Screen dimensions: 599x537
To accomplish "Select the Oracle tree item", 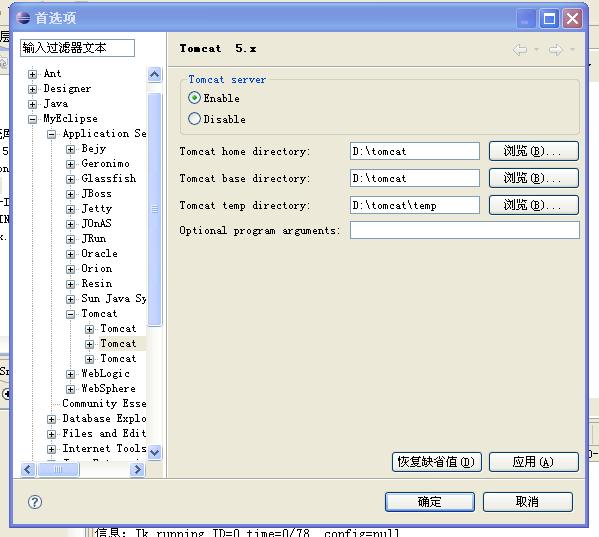I will pyautogui.click(x=99, y=254).
